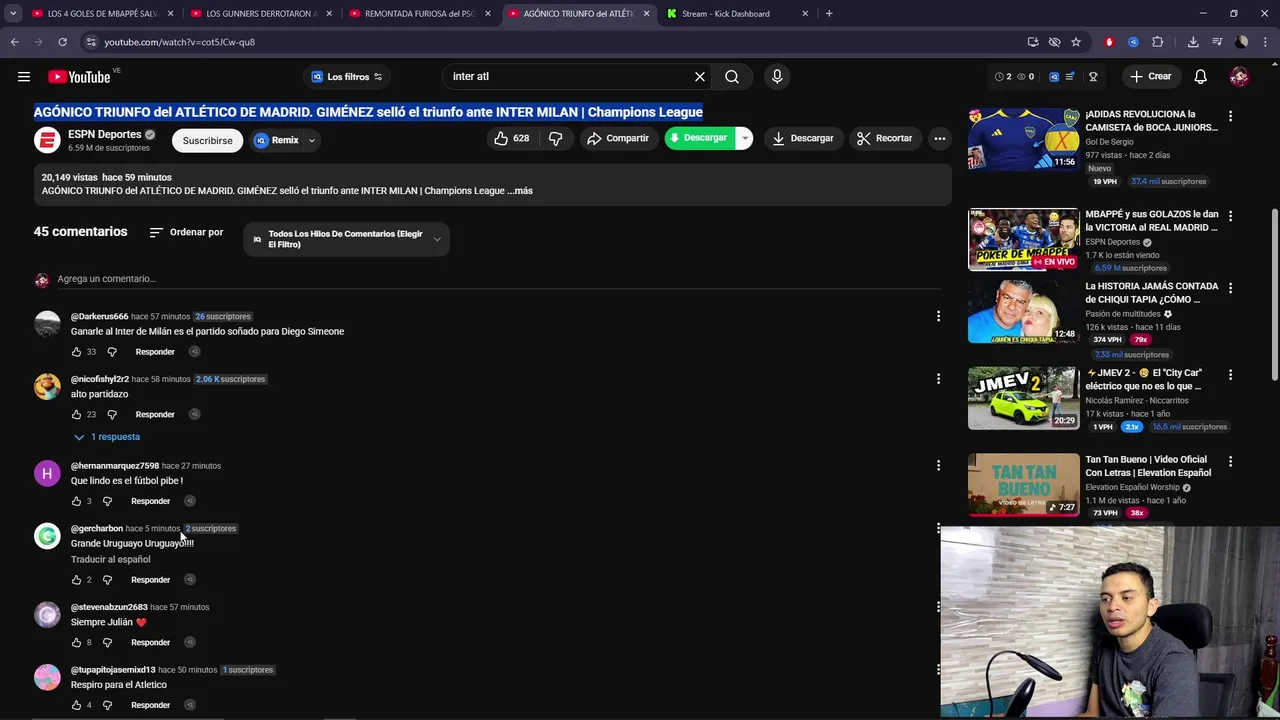Switch to the LOS GUNNERS DERROTARON tab
This screenshot has width=1280, height=720.
260,14
